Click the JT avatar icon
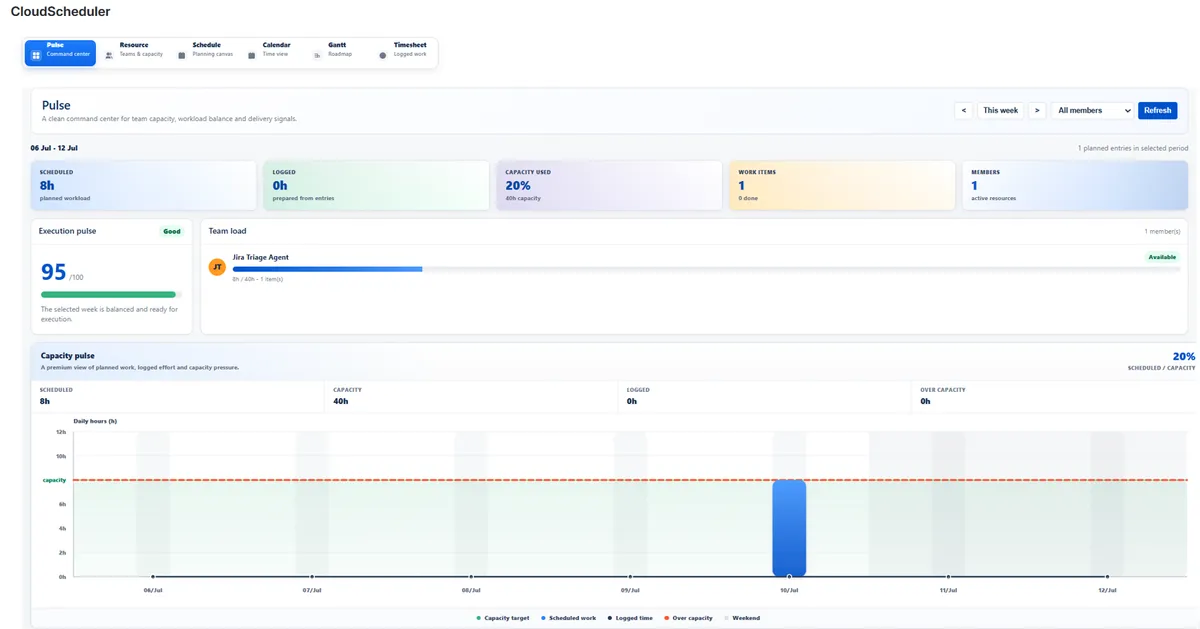This screenshot has width=1200, height=629. pyautogui.click(x=217, y=267)
